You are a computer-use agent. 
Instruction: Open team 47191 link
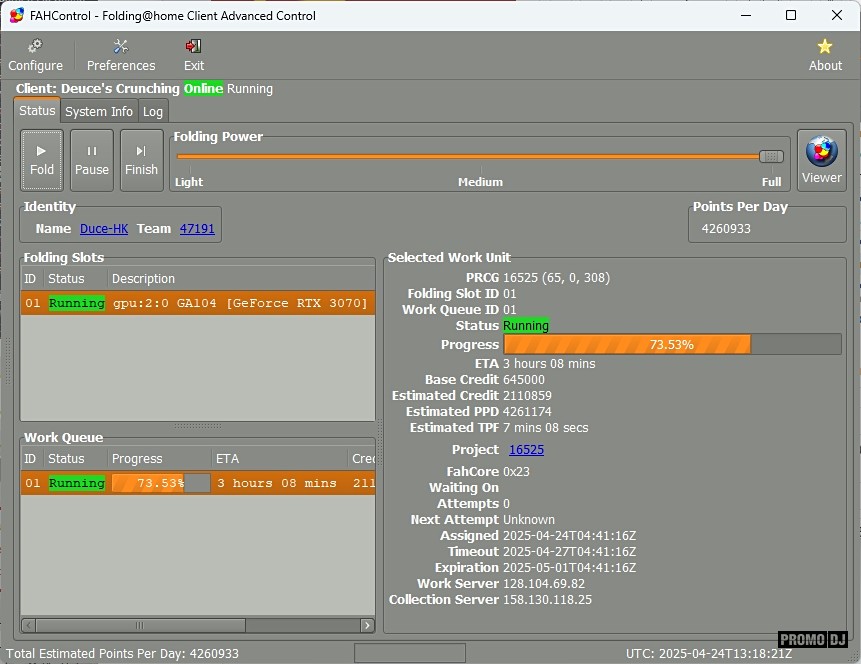197,229
